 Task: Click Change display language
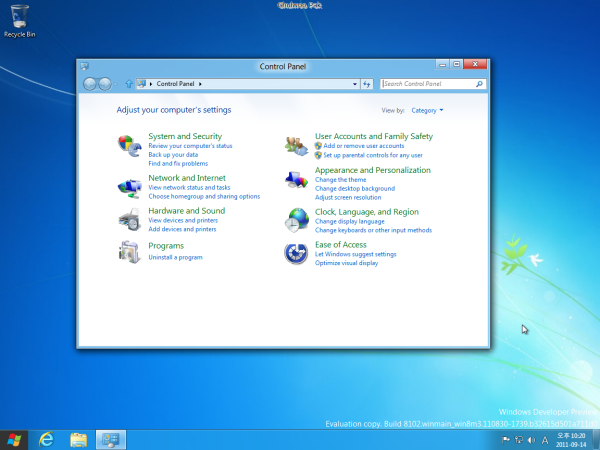click(x=349, y=222)
